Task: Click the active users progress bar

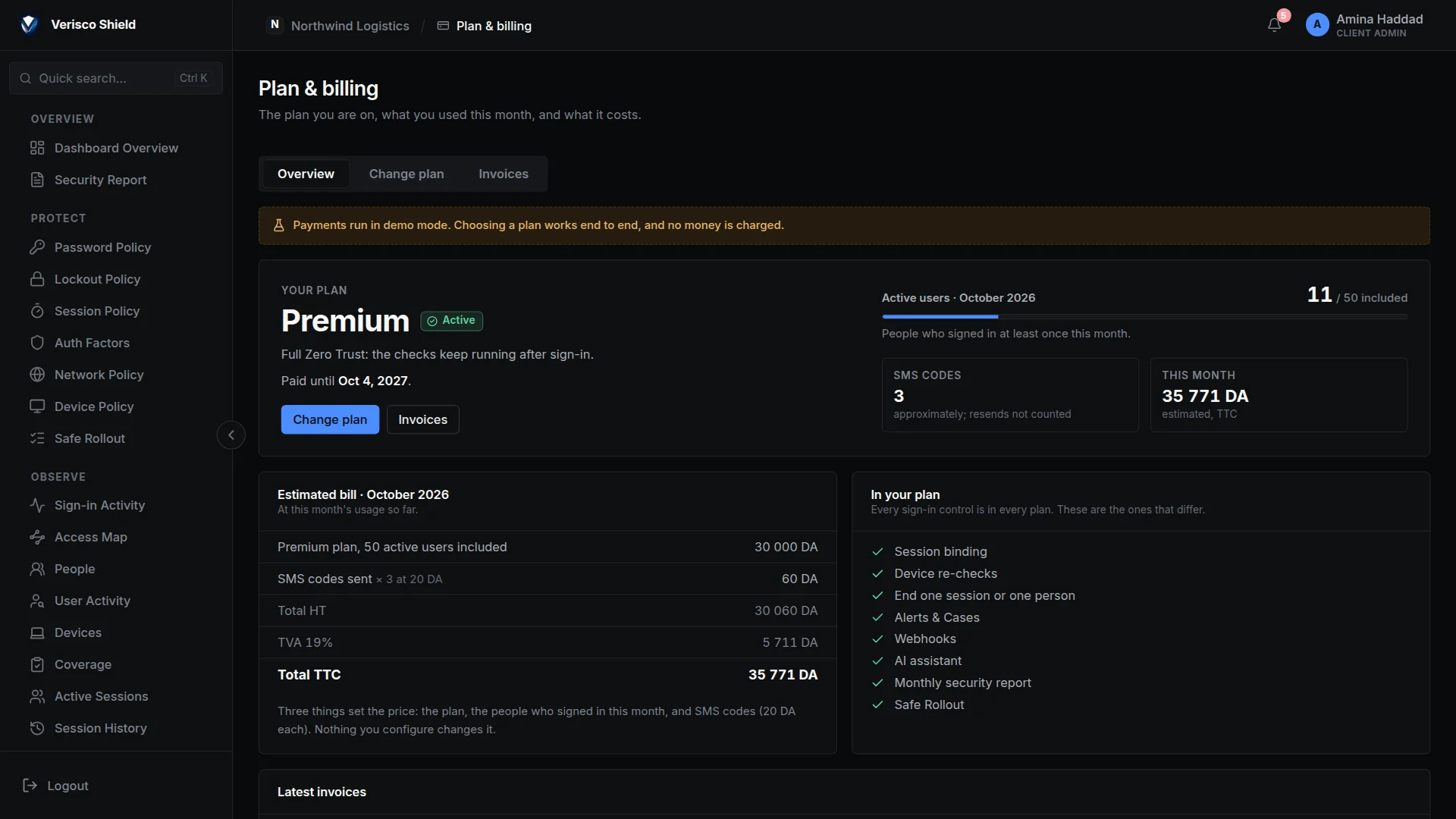Action: coord(1144,316)
